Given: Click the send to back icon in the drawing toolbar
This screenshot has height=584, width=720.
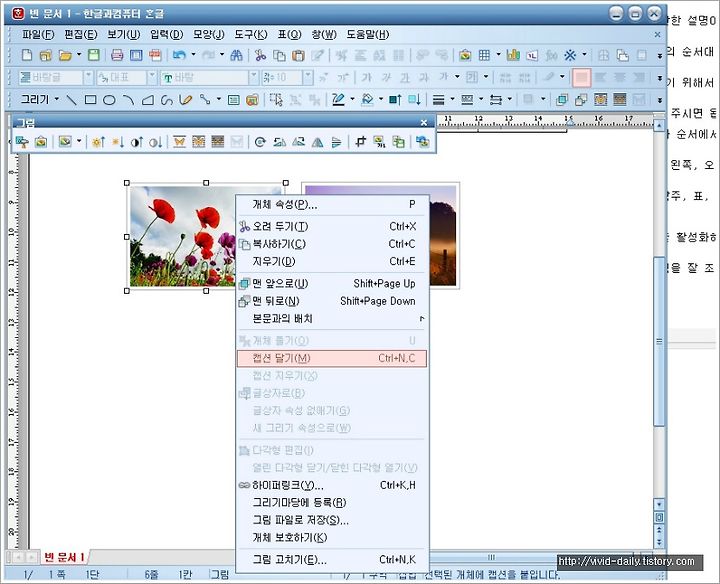Looking at the screenshot, I should pos(581,100).
